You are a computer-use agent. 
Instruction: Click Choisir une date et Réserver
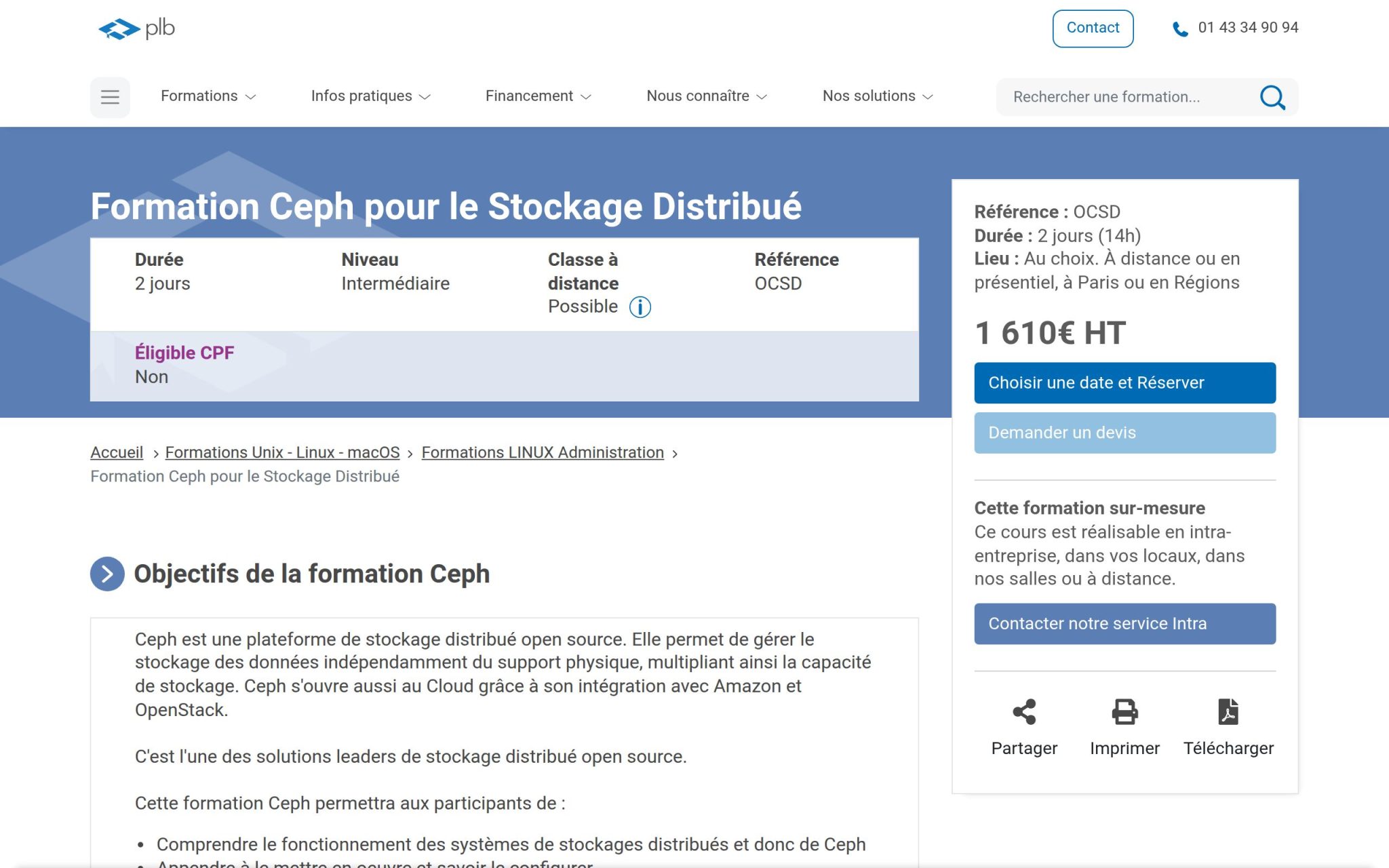coord(1124,382)
